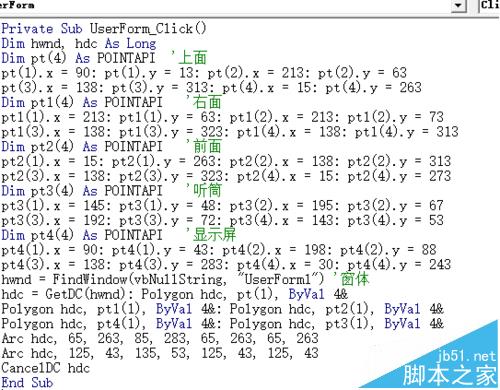Place cursor in line starting 'pt(1).x = 90'
500x390 pixels.
click(204, 73)
